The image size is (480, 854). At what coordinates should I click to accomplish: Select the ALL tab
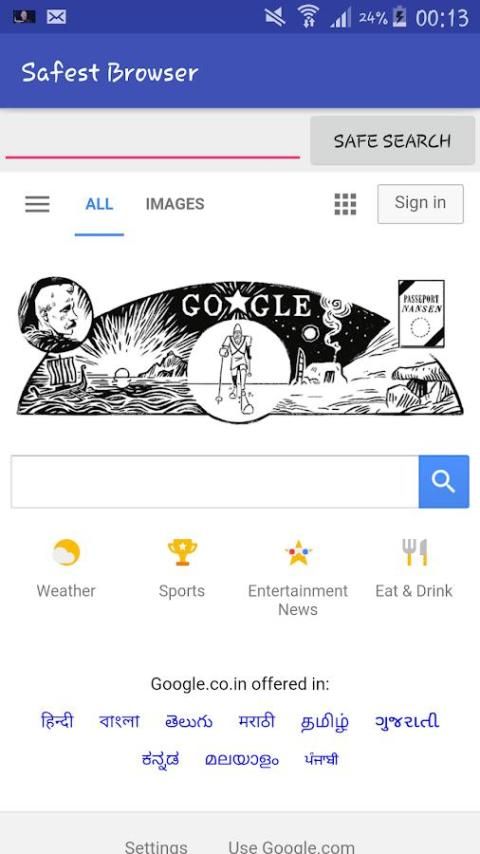tap(99, 204)
